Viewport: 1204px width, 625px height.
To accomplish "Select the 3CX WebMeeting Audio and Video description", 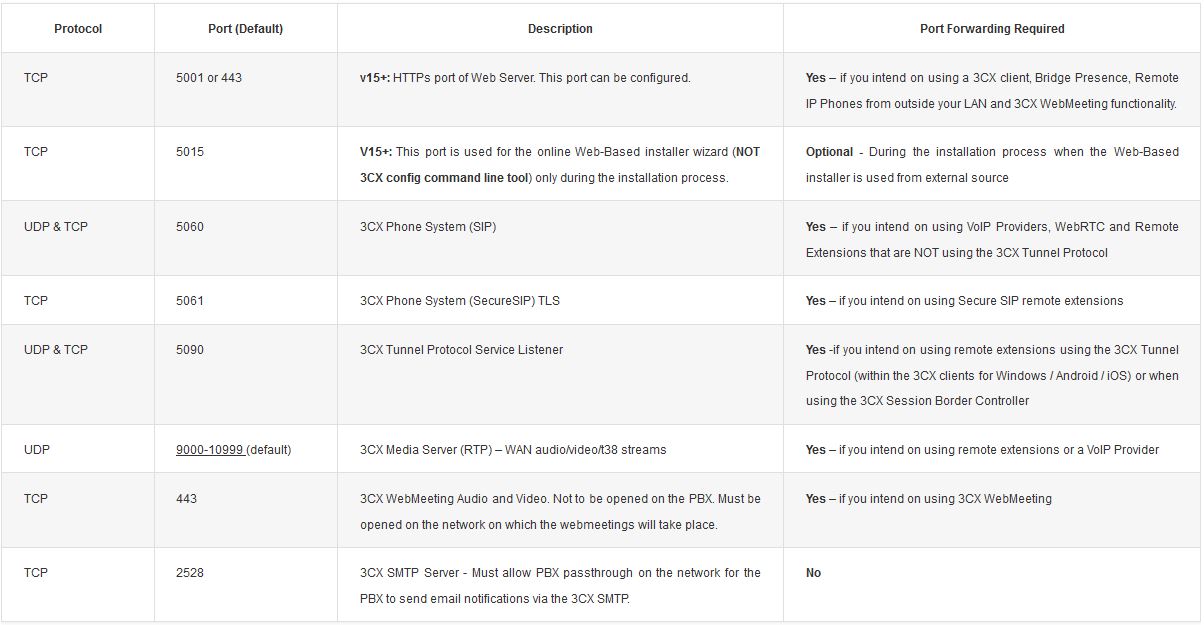I will pyautogui.click(x=560, y=511).
